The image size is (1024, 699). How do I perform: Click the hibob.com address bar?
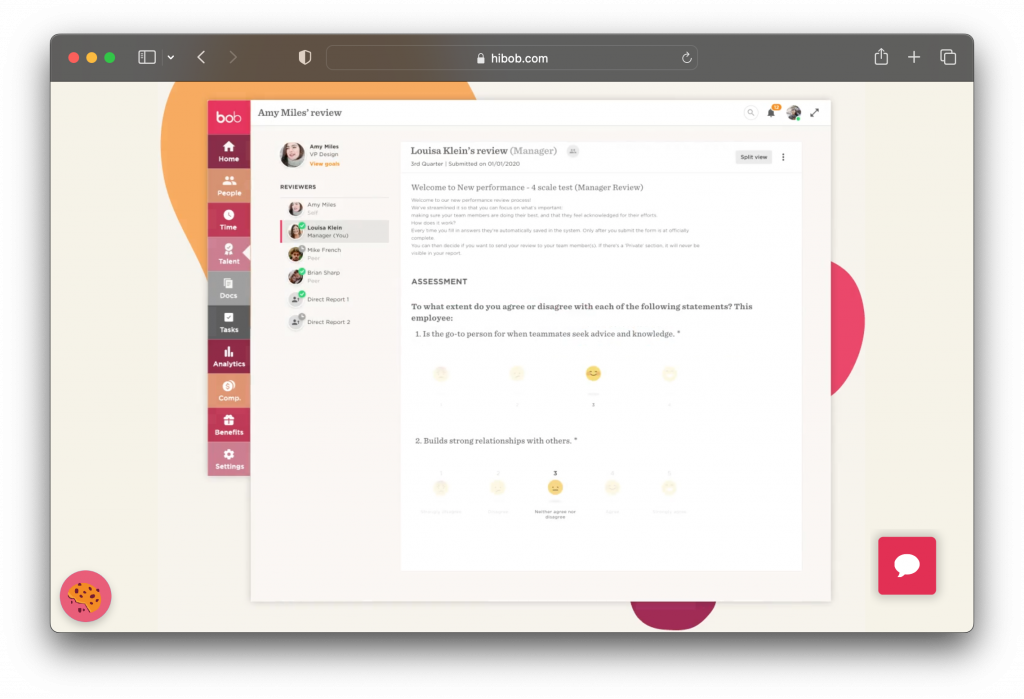(511, 57)
